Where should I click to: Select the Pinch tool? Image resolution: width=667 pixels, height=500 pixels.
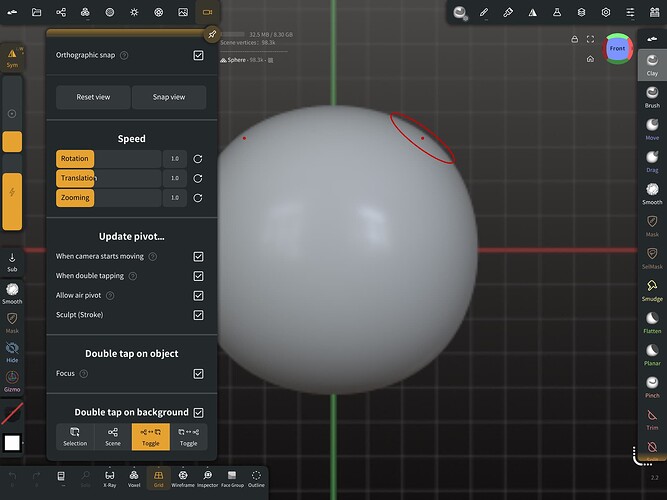coord(652,388)
